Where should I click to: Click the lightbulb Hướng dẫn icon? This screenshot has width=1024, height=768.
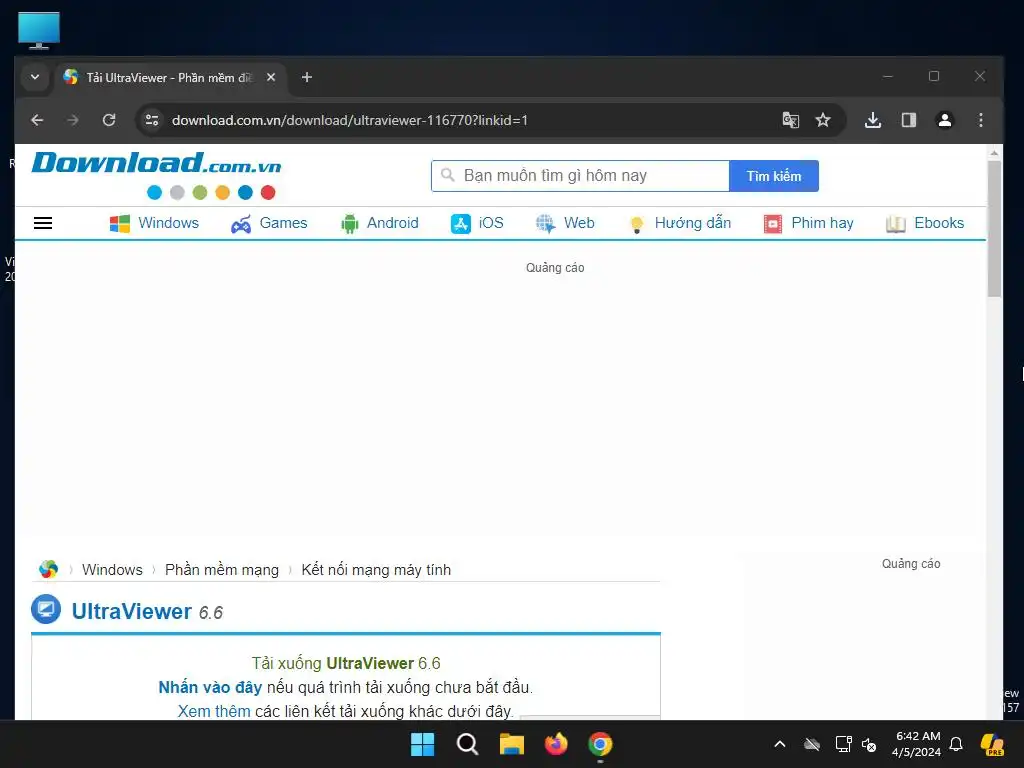point(636,224)
